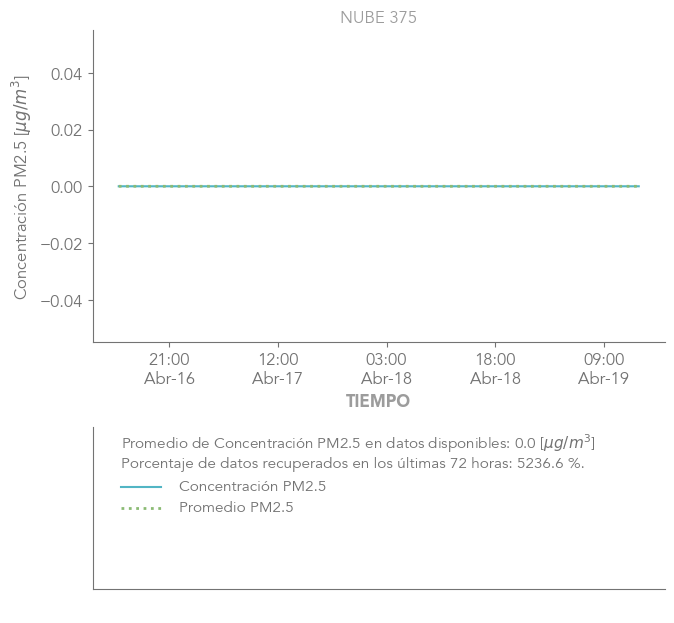674x623 pixels.
Task: Click the Promedio PM2.5 legend label
Action: coord(236,508)
